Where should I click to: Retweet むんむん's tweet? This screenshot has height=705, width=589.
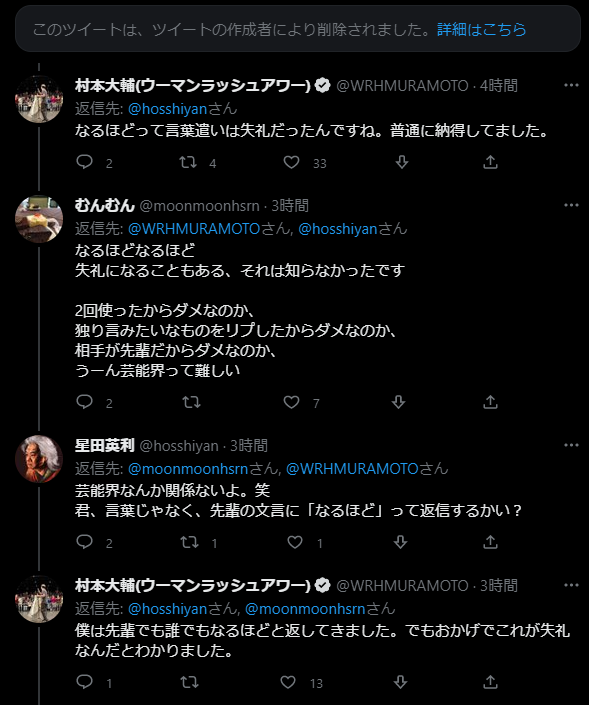tap(191, 402)
